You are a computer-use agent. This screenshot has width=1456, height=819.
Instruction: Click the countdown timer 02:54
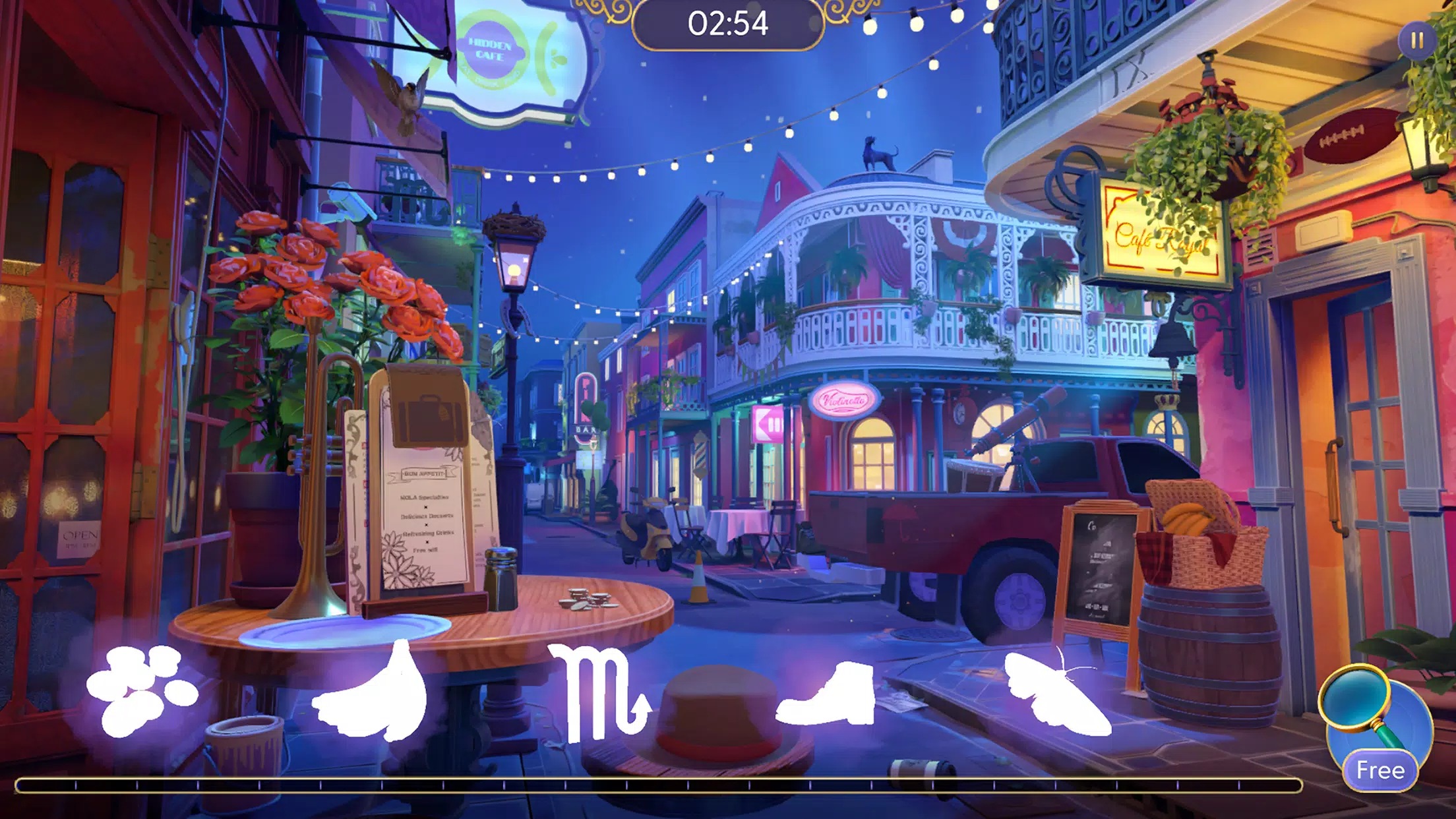[x=728, y=24]
